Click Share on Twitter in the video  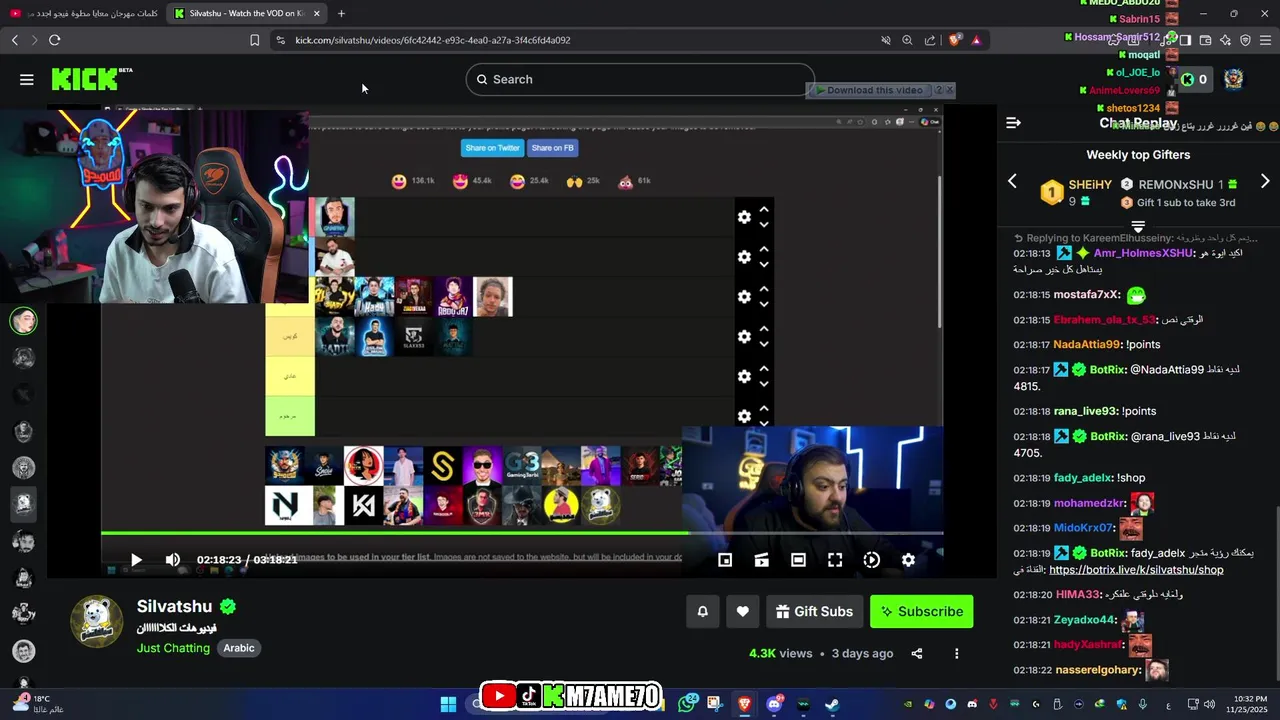pos(492,148)
